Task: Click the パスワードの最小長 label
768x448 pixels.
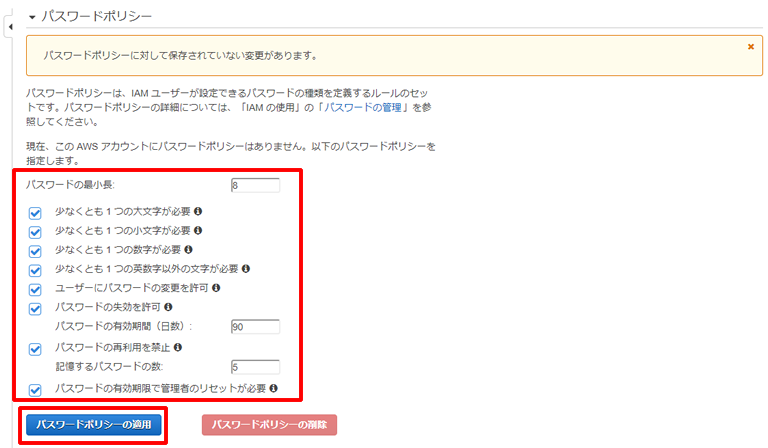Action: pos(70,185)
